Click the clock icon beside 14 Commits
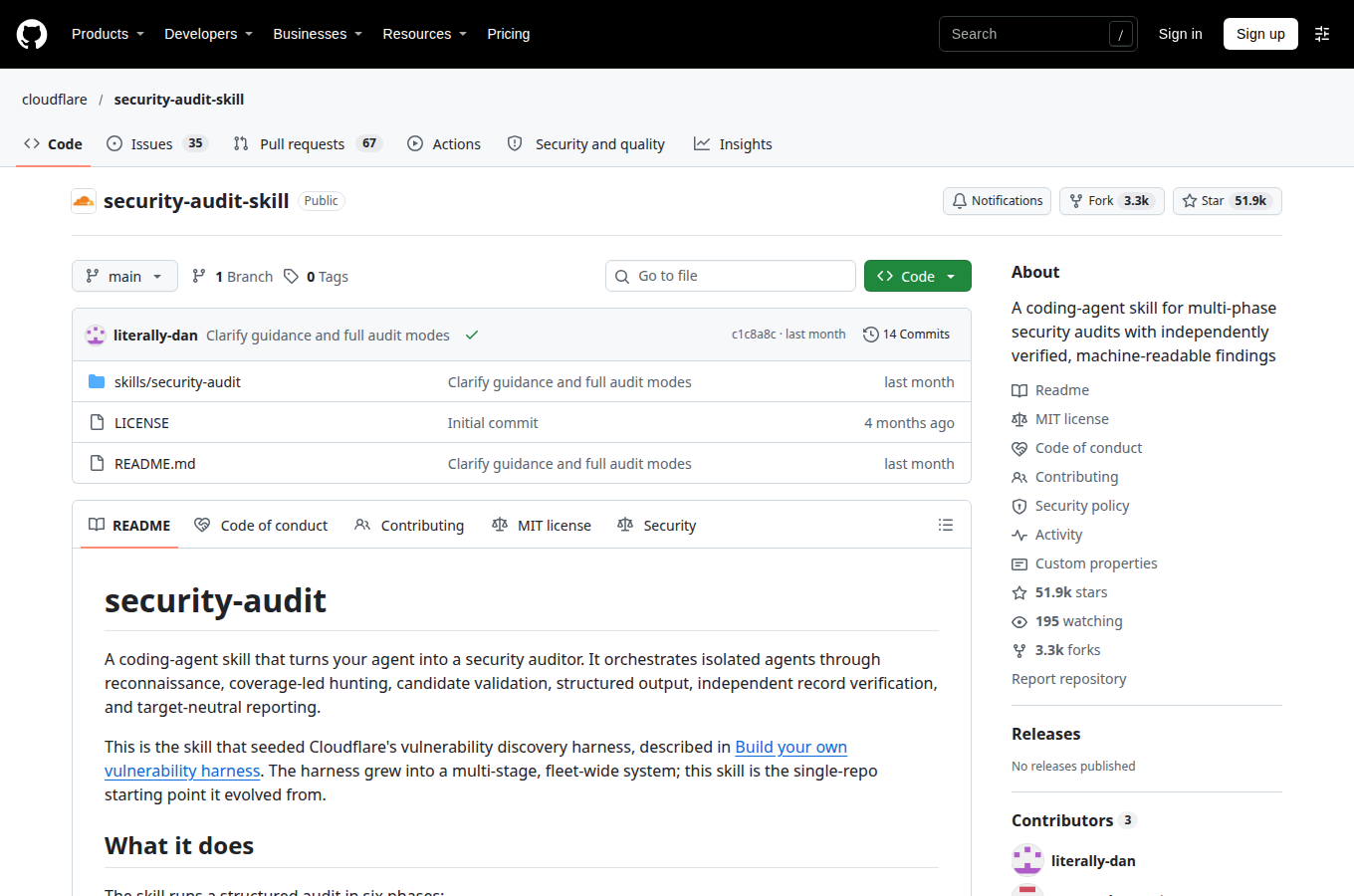 870,335
